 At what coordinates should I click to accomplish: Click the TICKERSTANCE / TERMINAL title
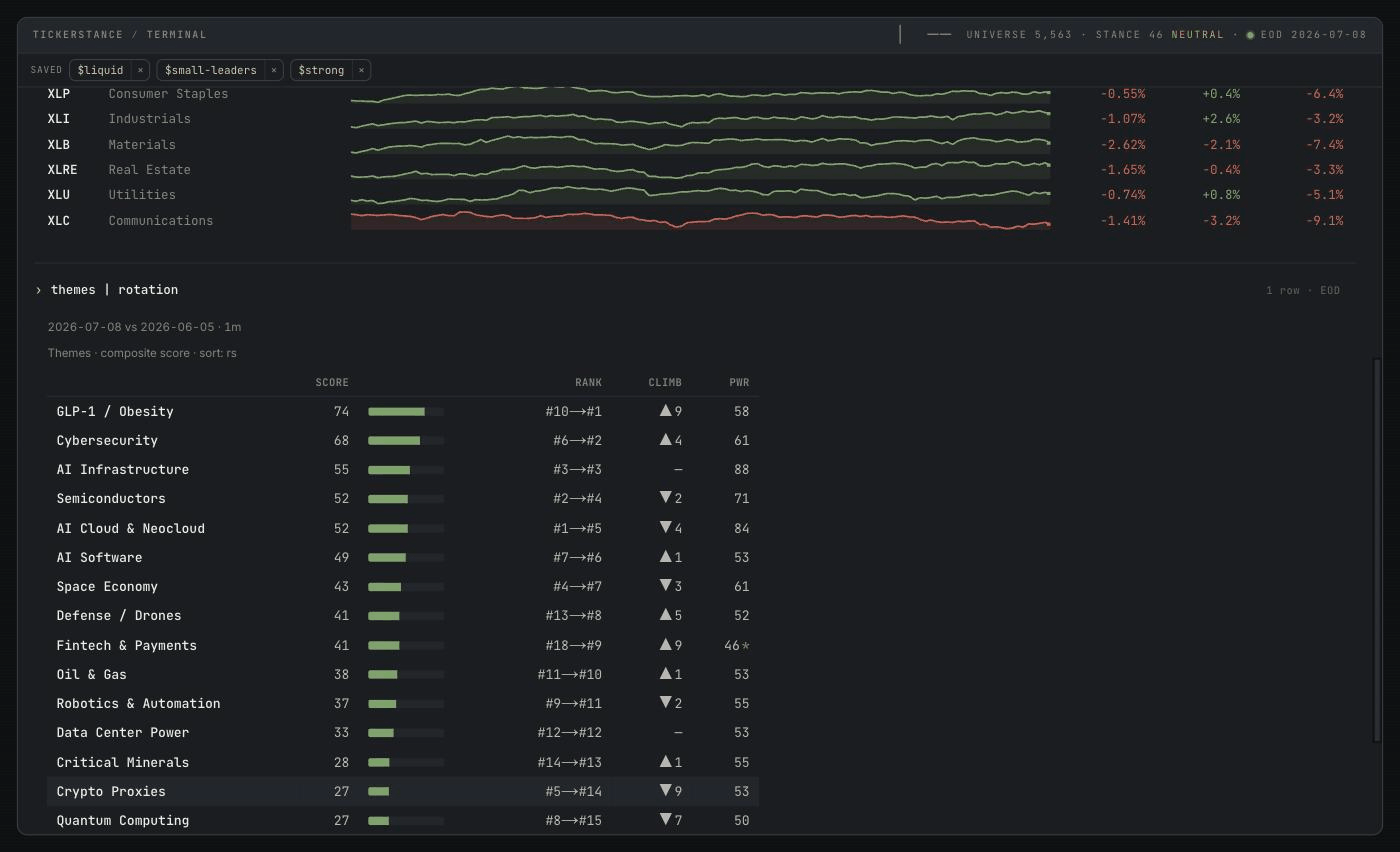[120, 35]
